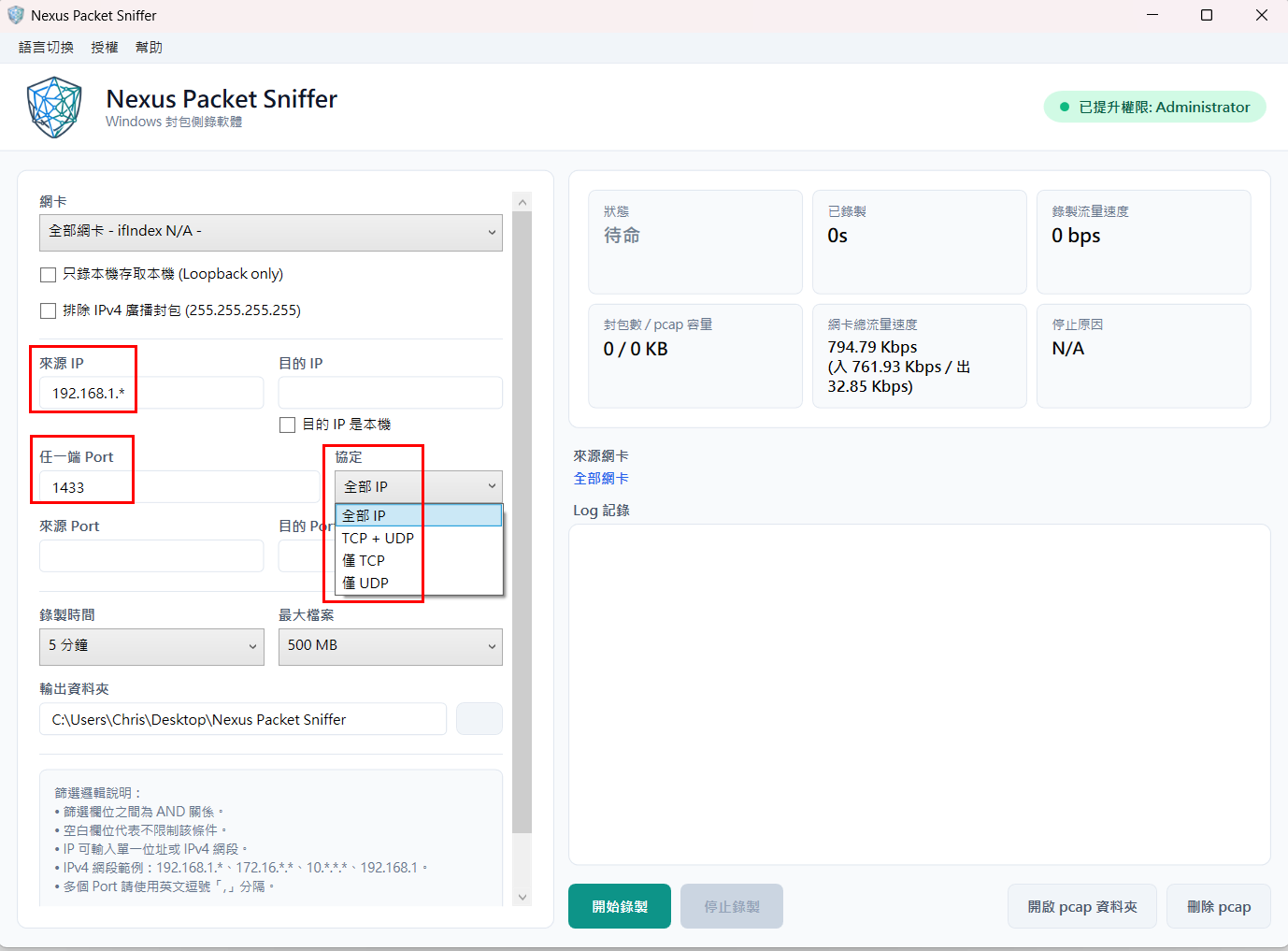The height and width of the screenshot is (951, 1288).
Task: Open the 授權 menu
Action: (x=105, y=48)
